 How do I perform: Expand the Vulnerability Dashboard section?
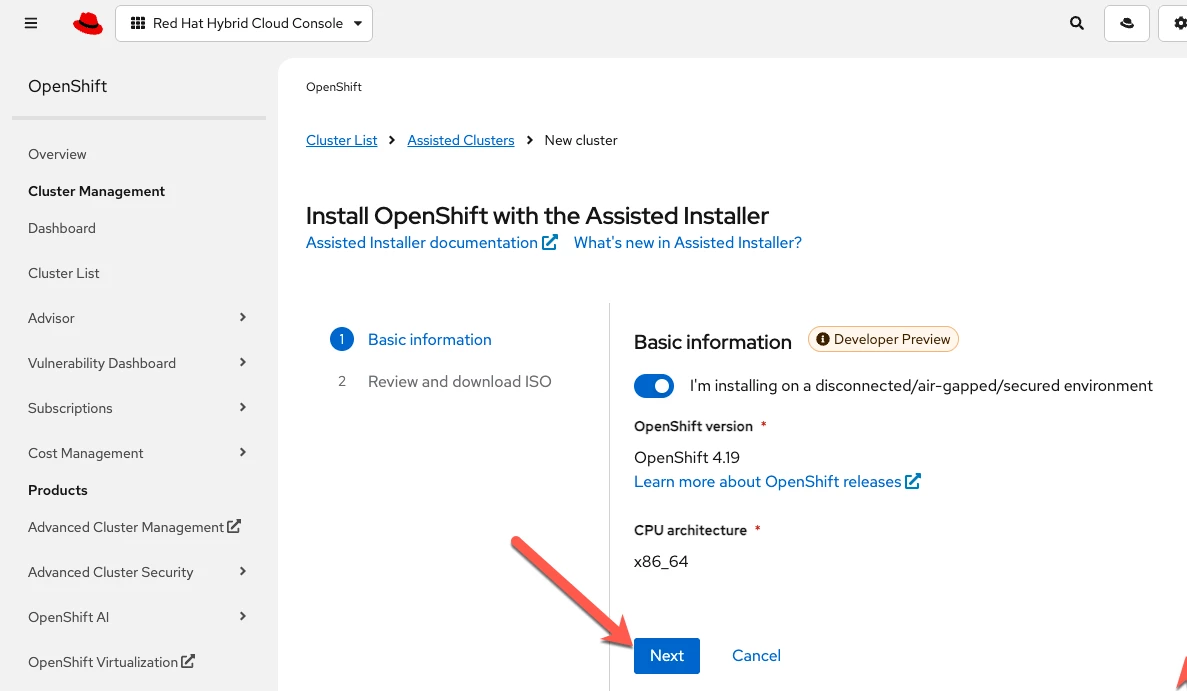pyautogui.click(x=138, y=363)
